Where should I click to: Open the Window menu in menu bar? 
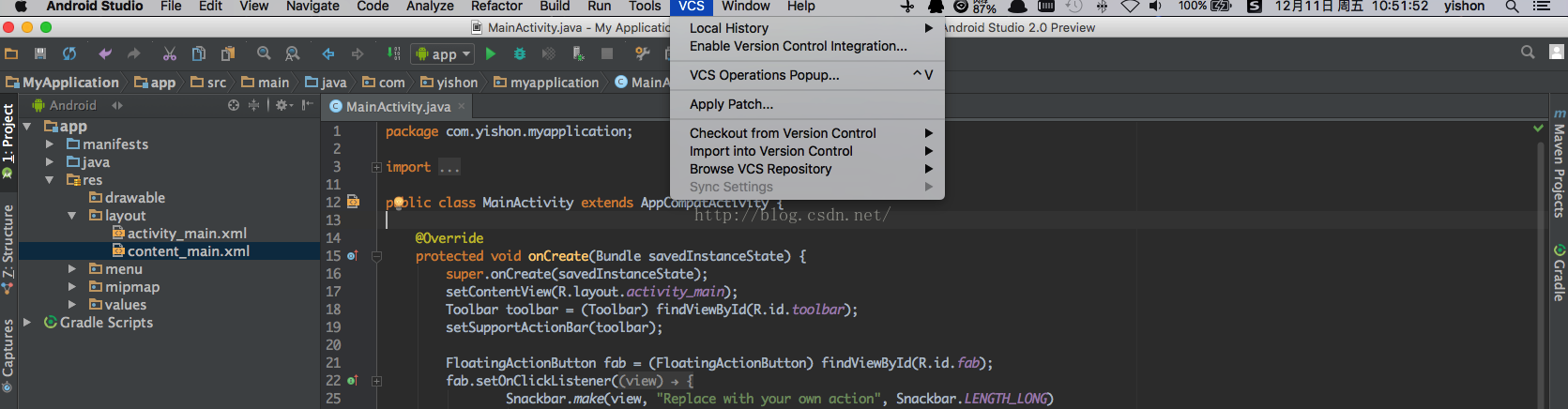[x=745, y=7]
